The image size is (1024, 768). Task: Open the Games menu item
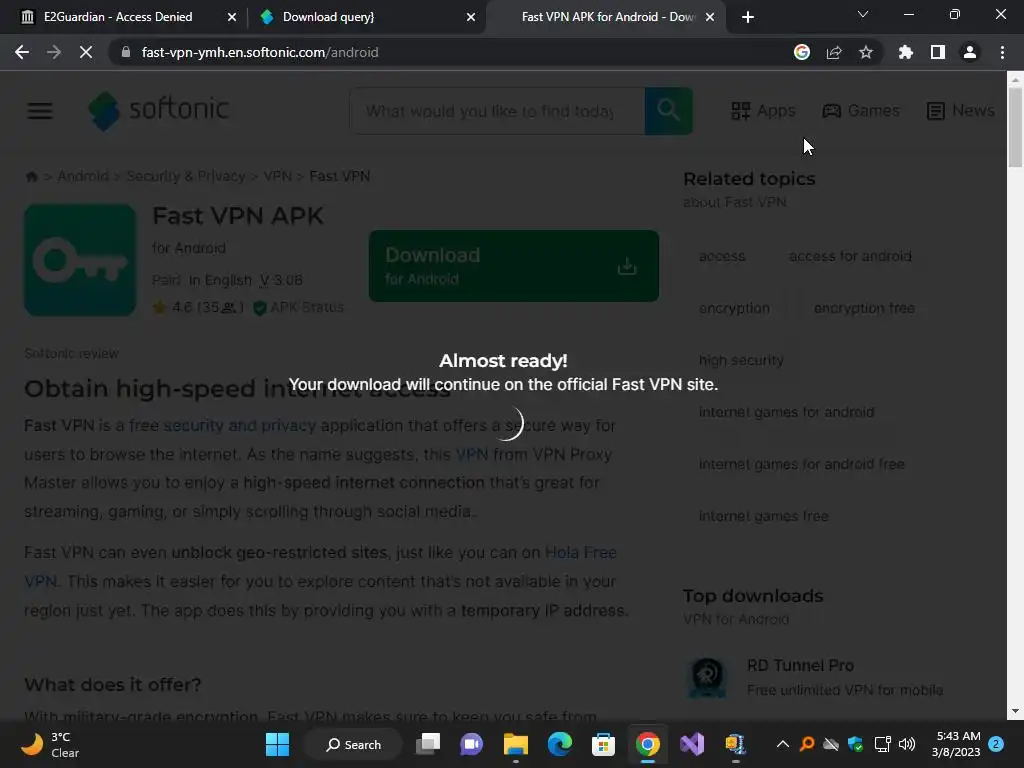tap(861, 110)
